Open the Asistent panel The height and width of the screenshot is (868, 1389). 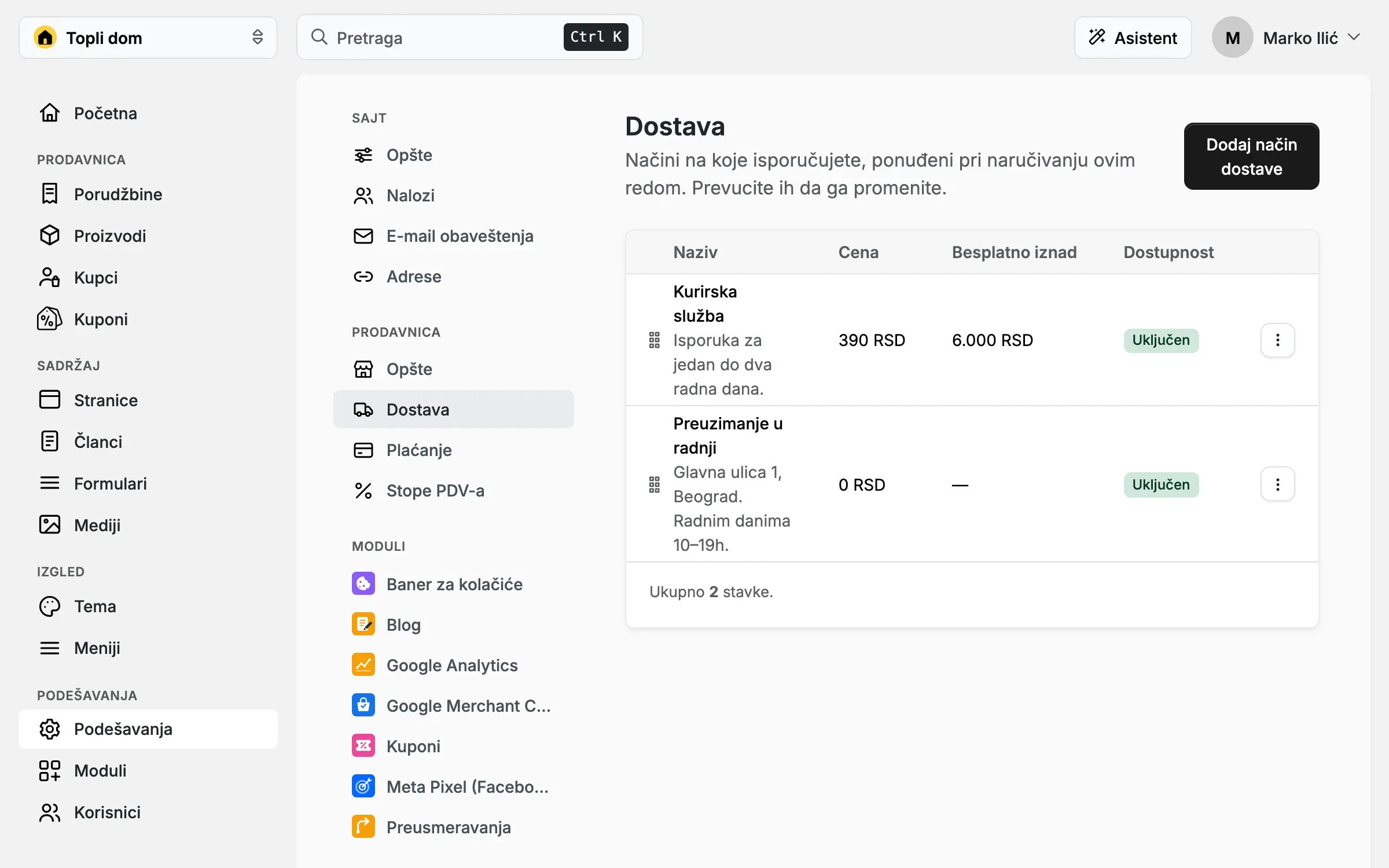click(1133, 38)
